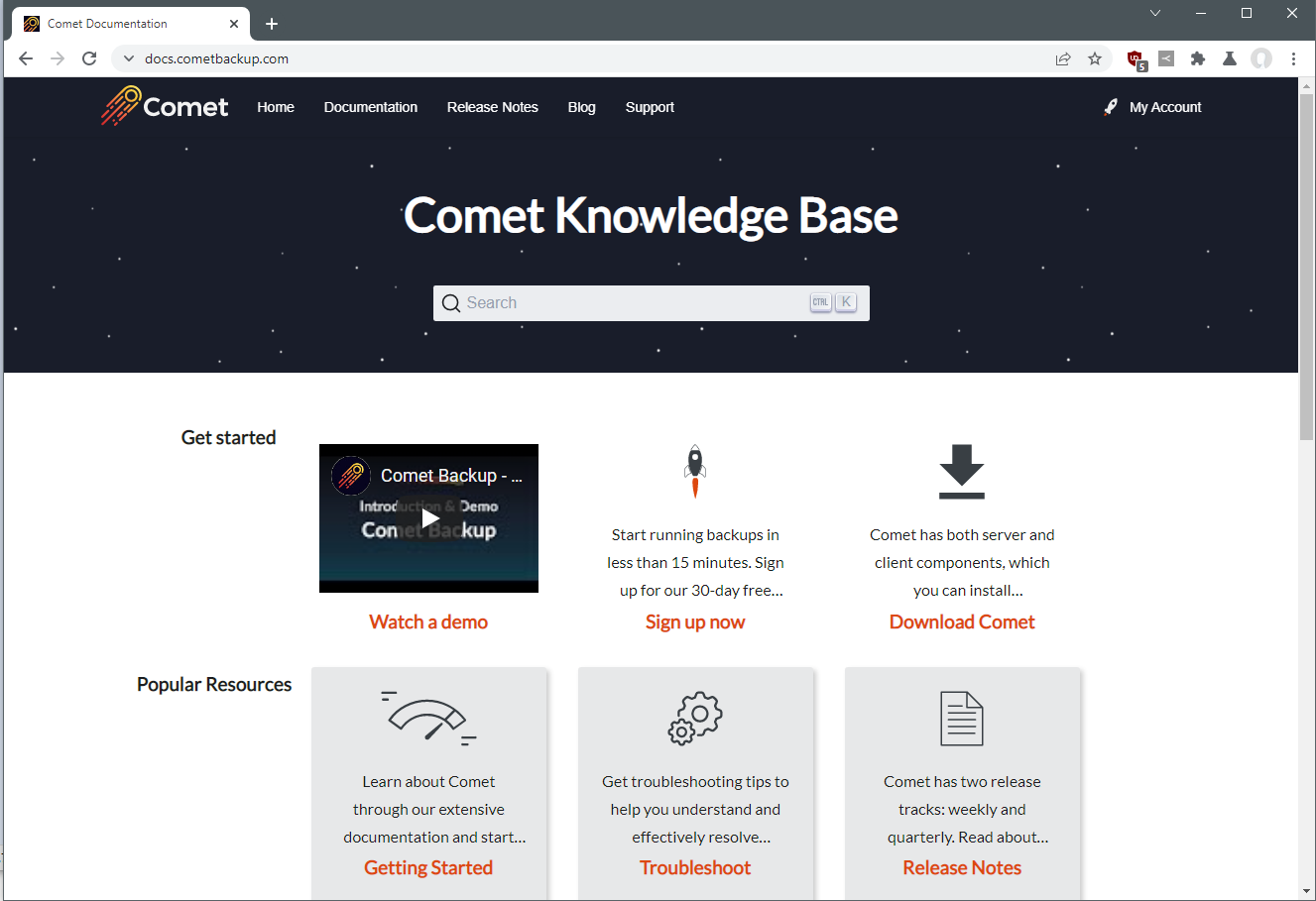Click the Knowledge Base search field
The width and height of the screenshot is (1316, 901).
635,303
